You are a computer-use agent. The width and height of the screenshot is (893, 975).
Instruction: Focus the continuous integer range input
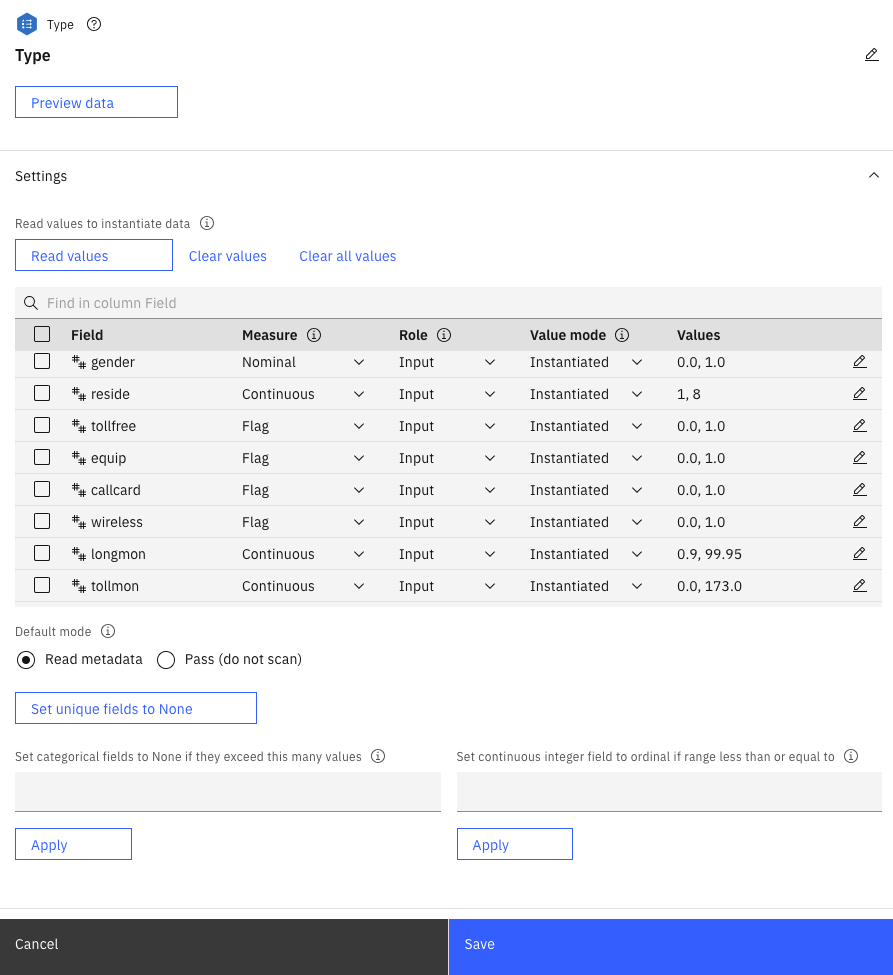669,792
